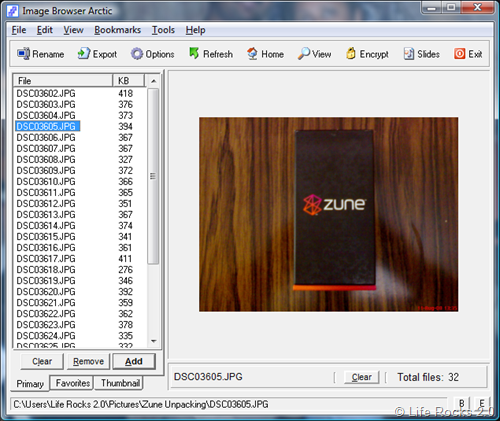Select DSC03619.JPG in the list

[46, 280]
